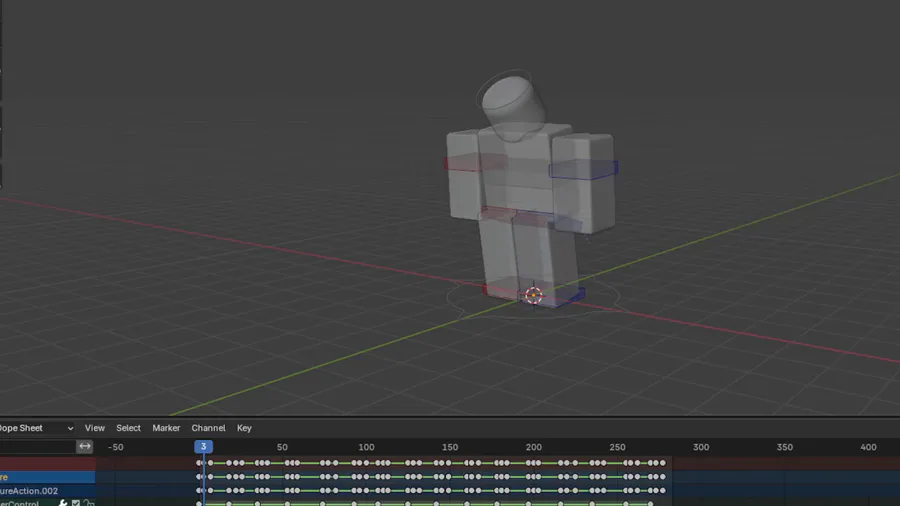900x506 pixels.
Task: Toggle the invert filter arrows icon
Action: tap(84, 446)
